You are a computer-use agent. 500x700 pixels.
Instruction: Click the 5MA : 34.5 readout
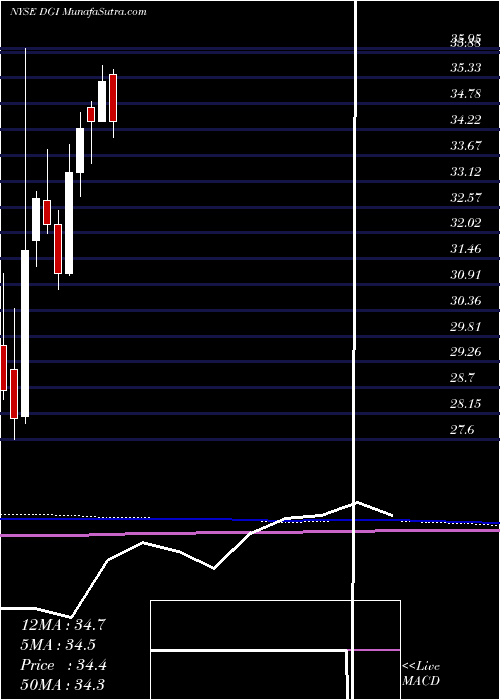tap(58, 645)
